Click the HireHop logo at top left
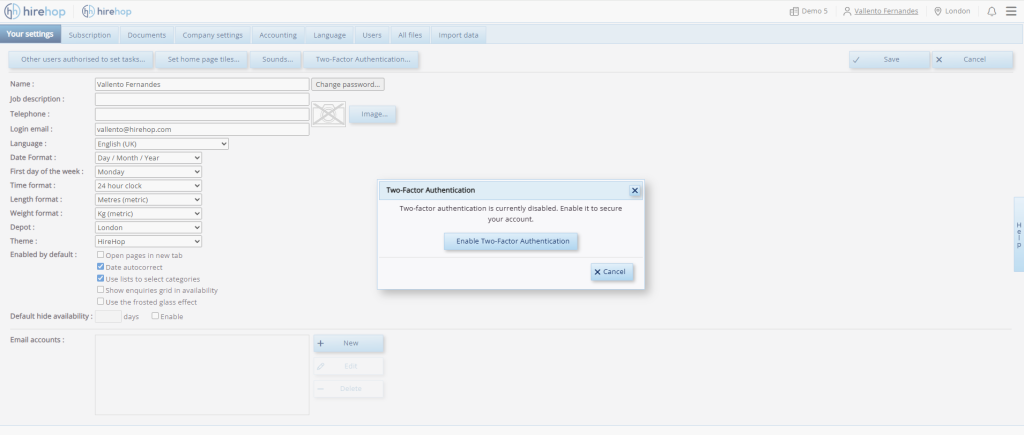1024x435 pixels. coord(35,11)
